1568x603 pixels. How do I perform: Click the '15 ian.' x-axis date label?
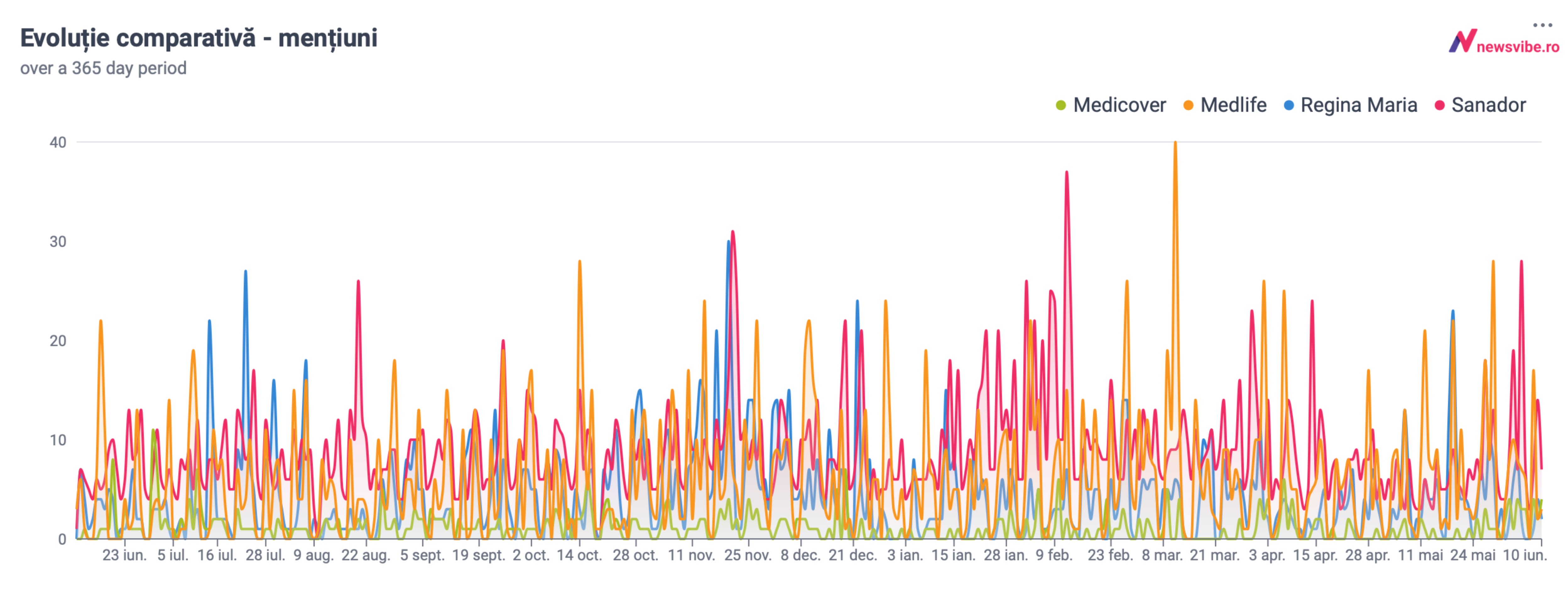pos(953,556)
